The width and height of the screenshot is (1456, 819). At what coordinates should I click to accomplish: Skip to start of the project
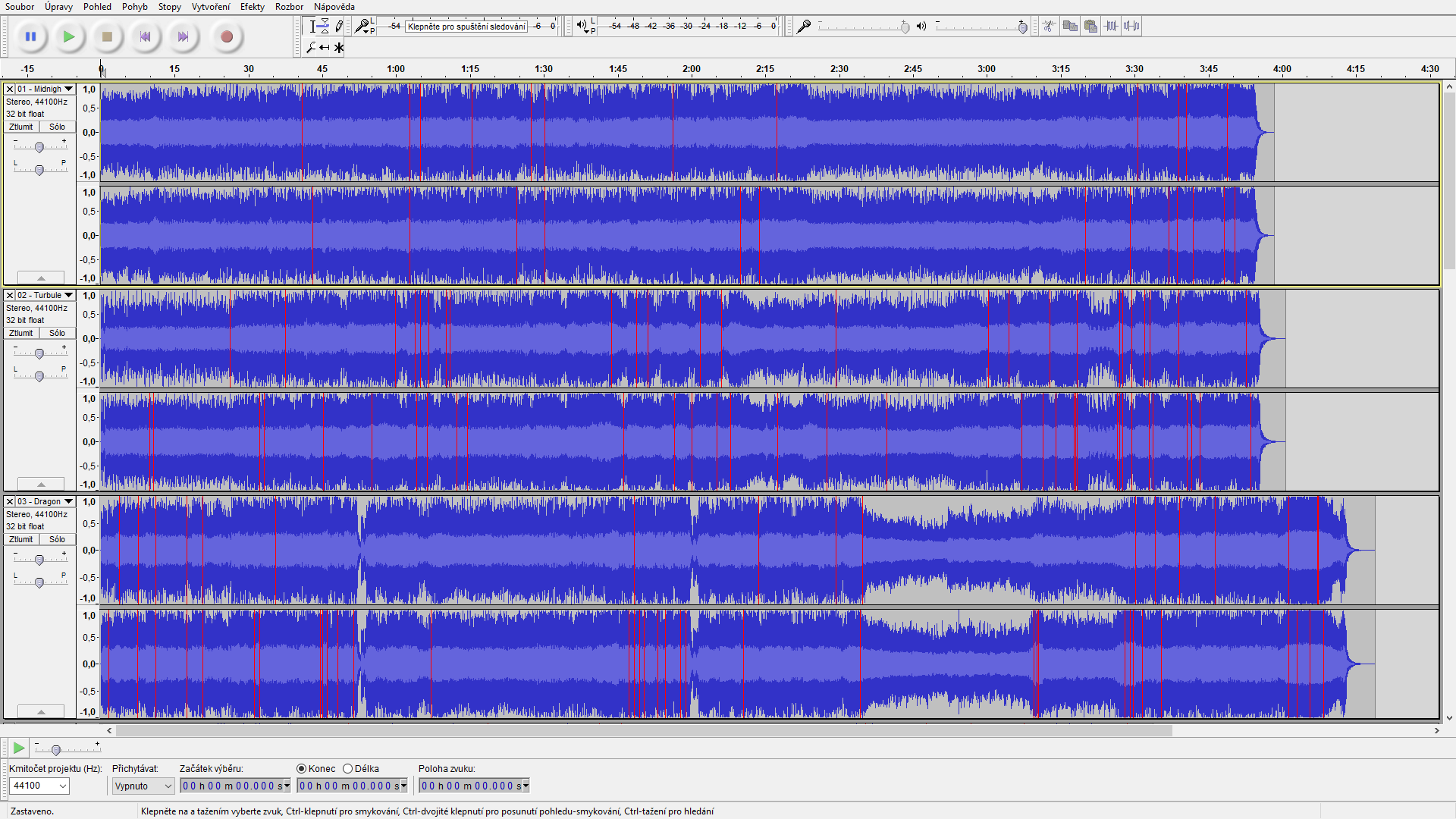(145, 36)
